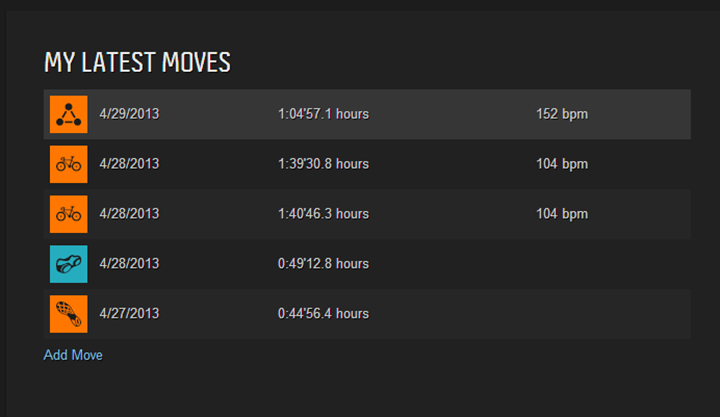Viewport: 720px width, 417px height.
Task: Open the Add Move link
Action: tap(73, 355)
